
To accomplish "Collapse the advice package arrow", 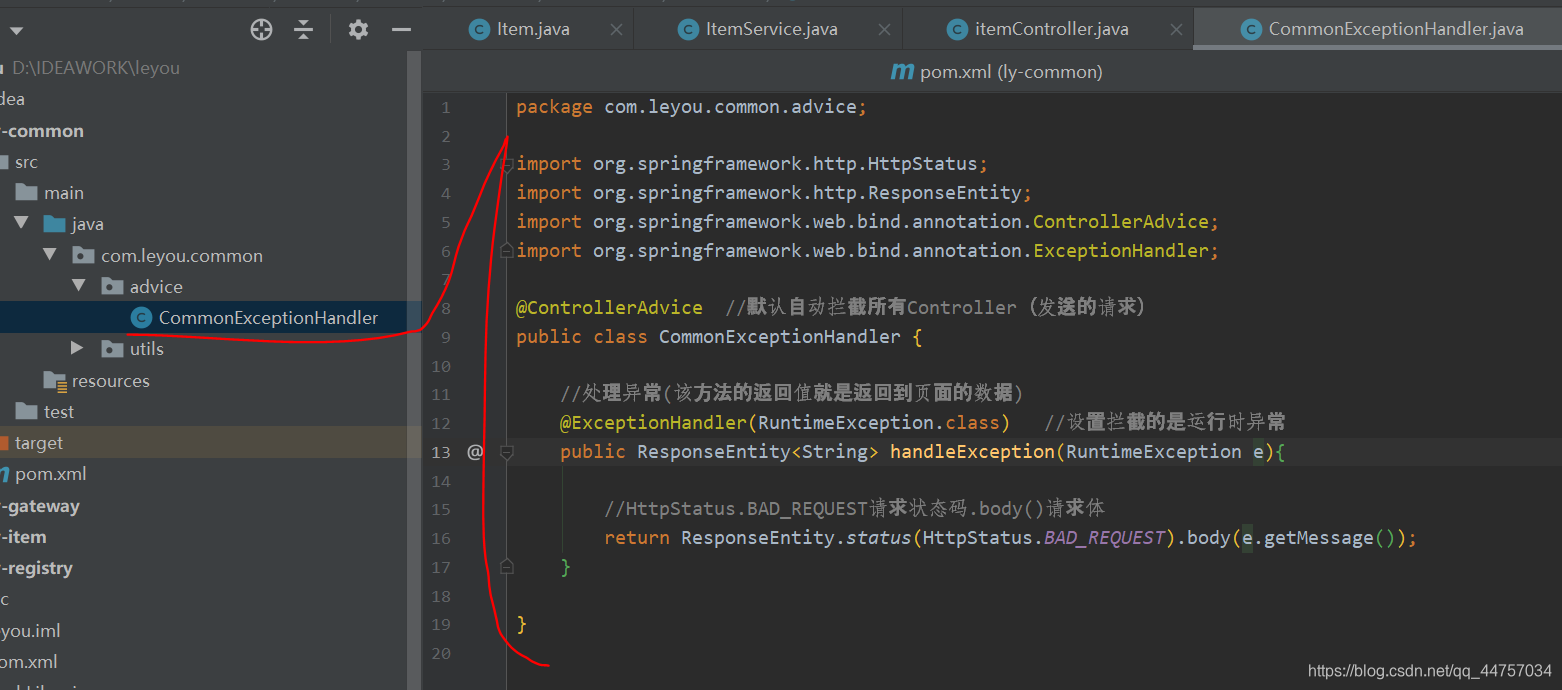I will tap(79, 286).
